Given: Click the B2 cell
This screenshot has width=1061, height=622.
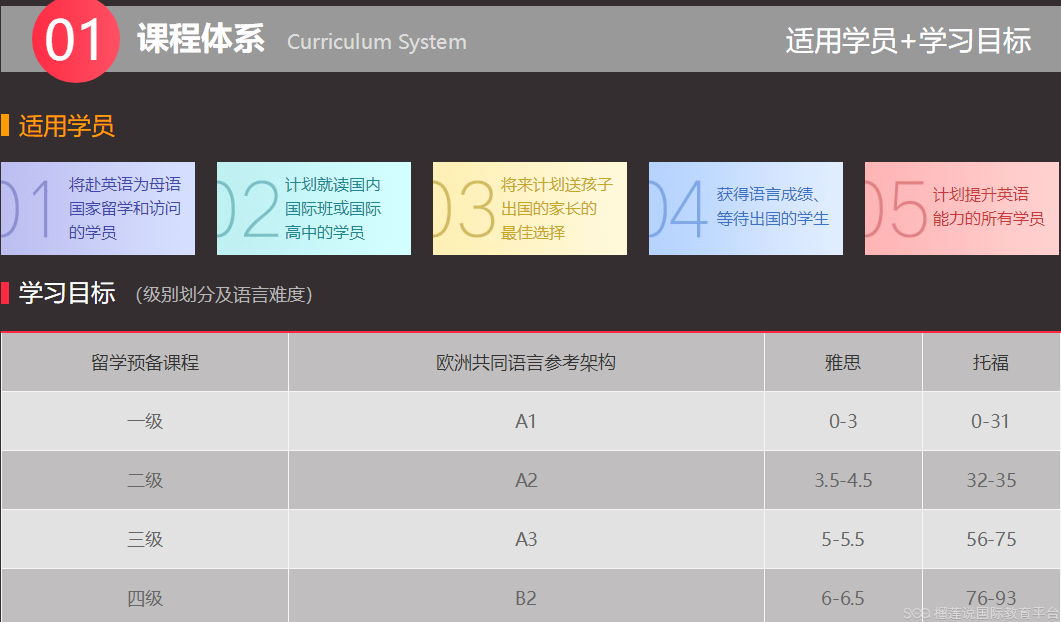Looking at the screenshot, I should click(526, 598).
